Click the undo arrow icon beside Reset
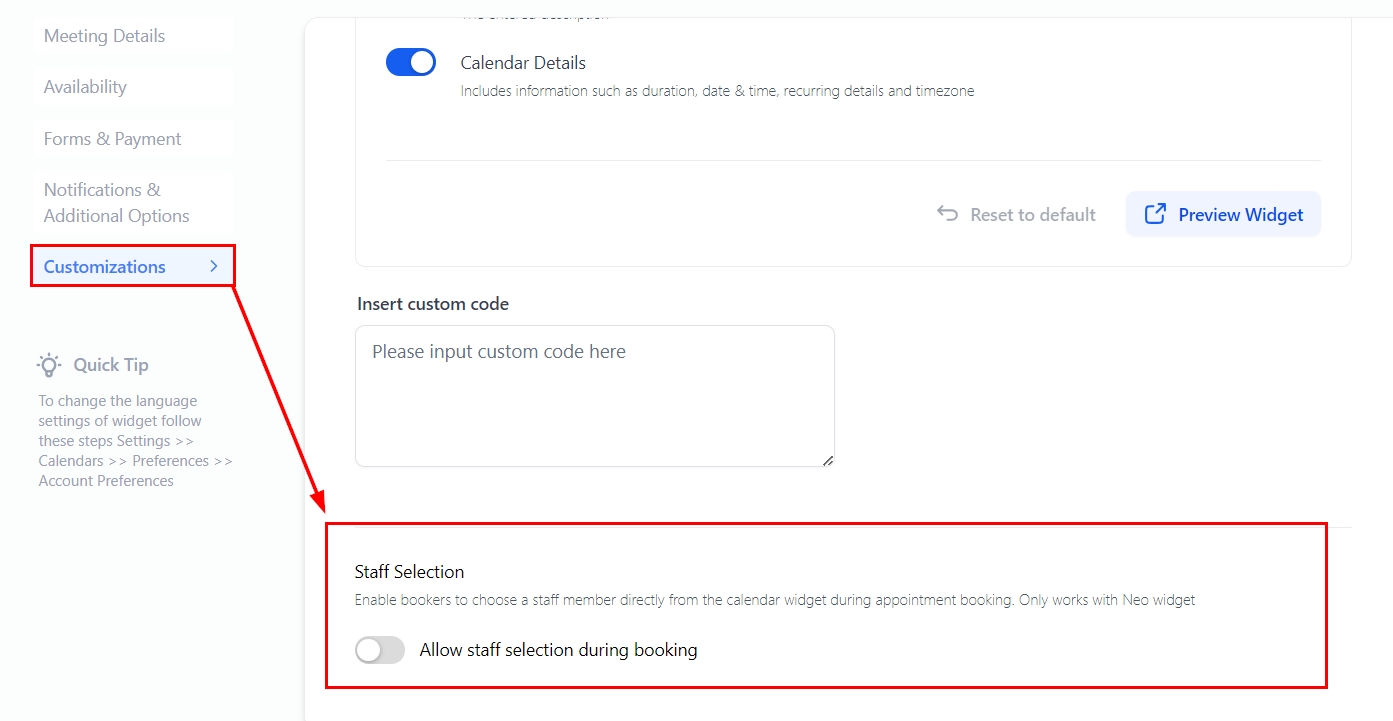This screenshot has width=1393, height=721. [947, 214]
